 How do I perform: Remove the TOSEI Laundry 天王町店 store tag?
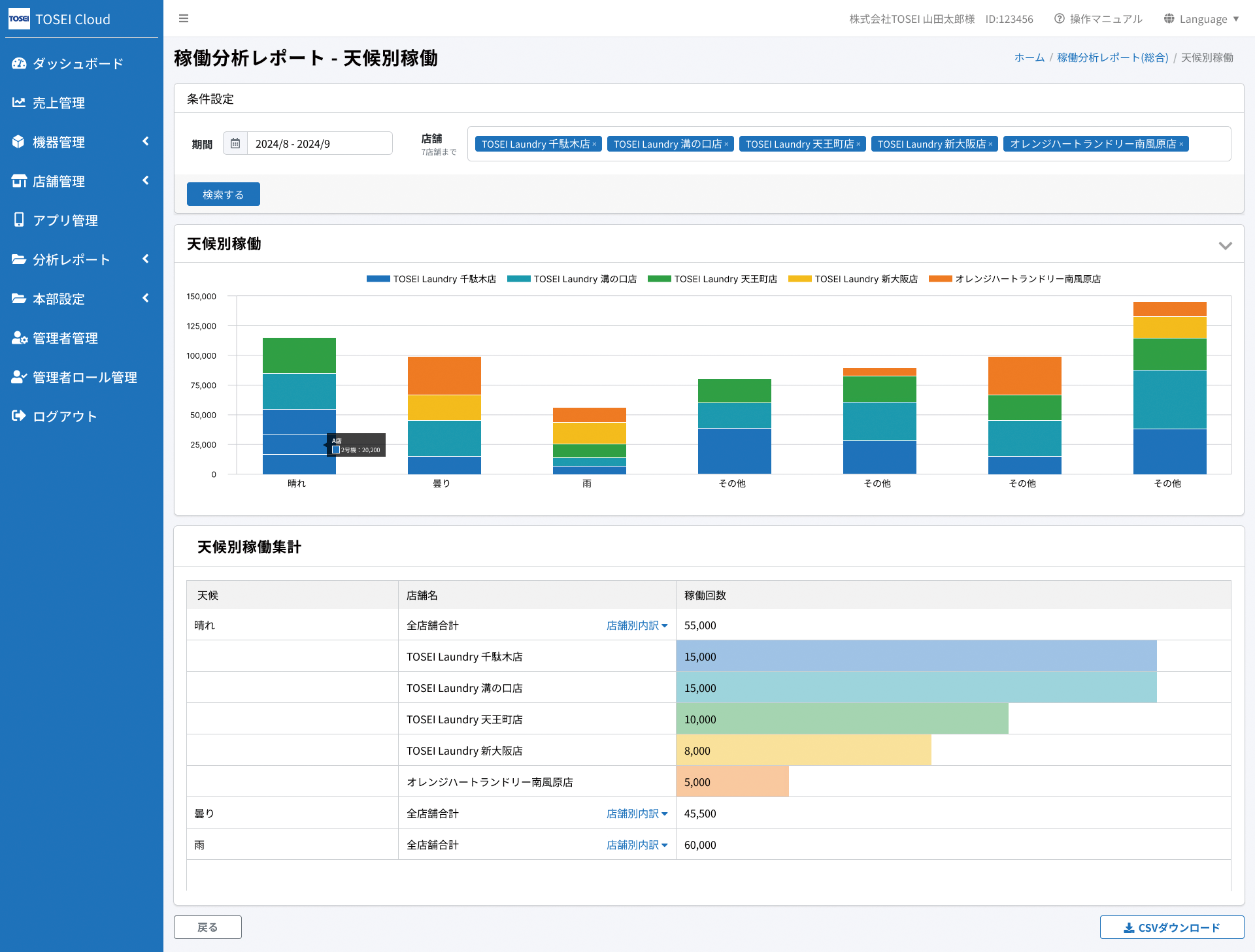coord(858,144)
